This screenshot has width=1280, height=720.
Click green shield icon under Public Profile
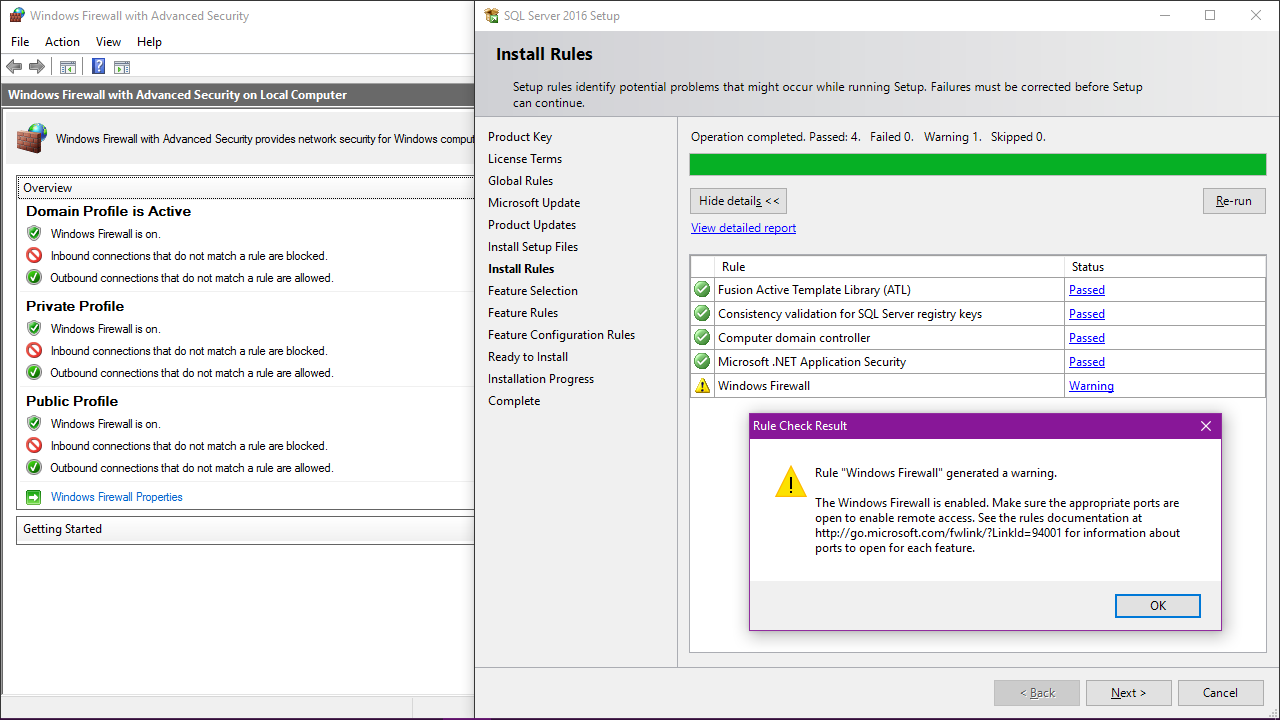pyautogui.click(x=34, y=423)
